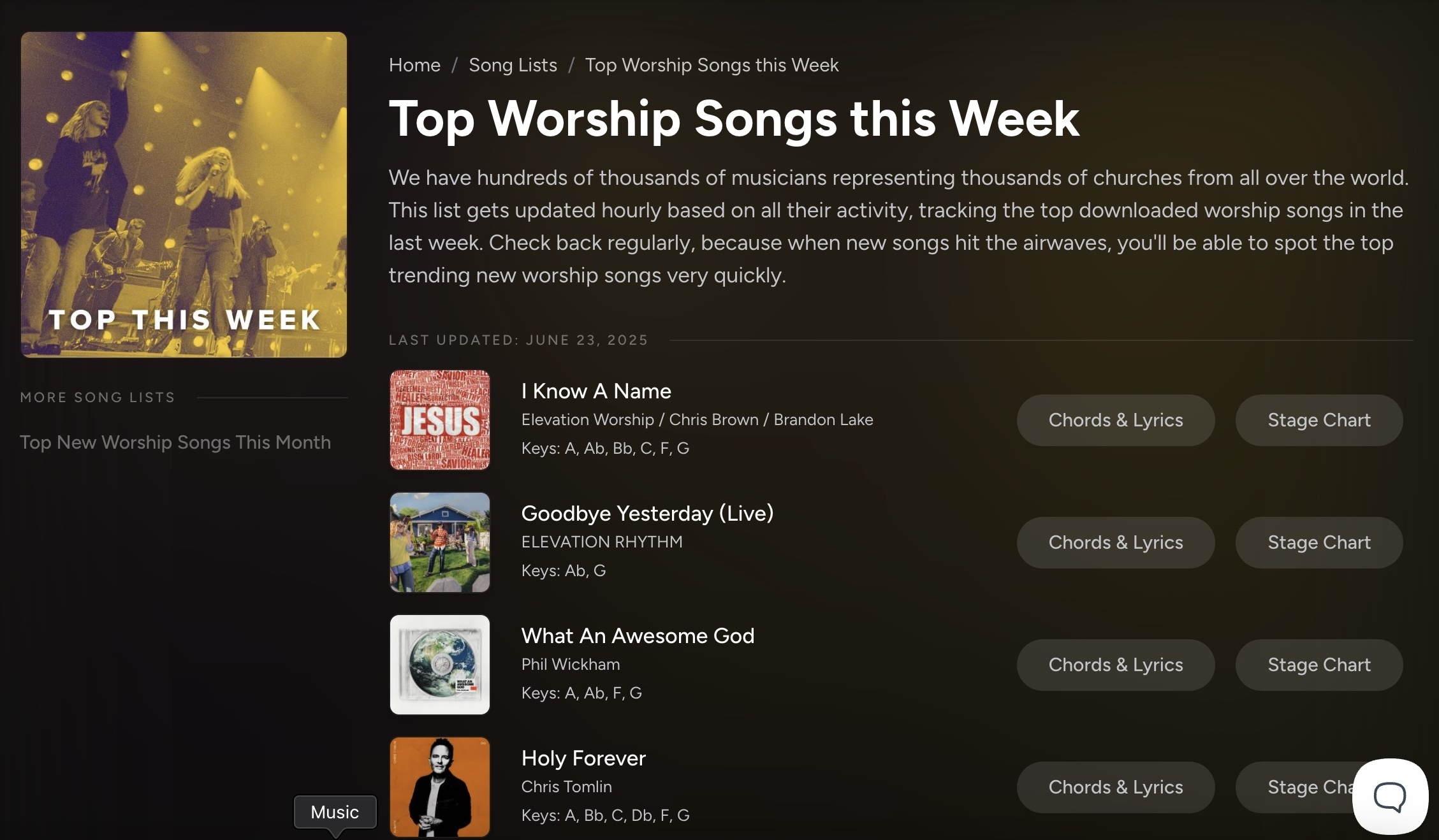The width and height of the screenshot is (1439, 840).
Task: Go to Home breadcrumb link
Action: click(x=414, y=65)
